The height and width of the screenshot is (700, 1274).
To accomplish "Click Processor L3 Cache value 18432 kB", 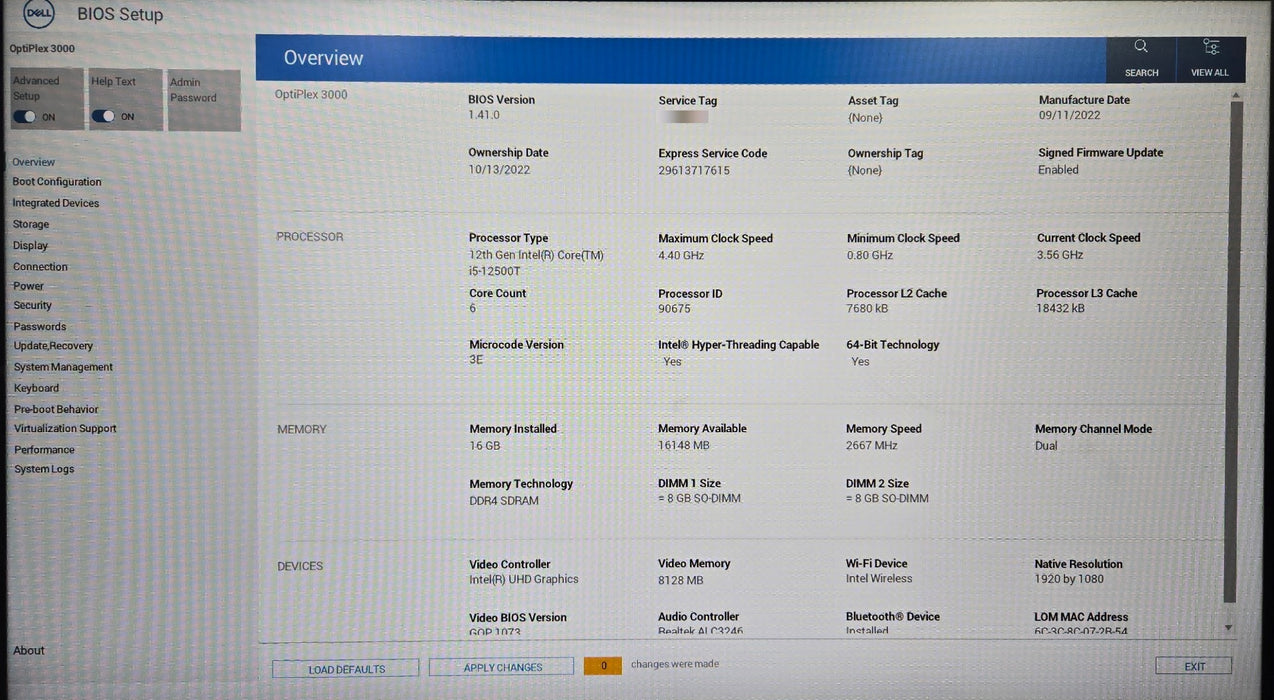I will 1060,309.
